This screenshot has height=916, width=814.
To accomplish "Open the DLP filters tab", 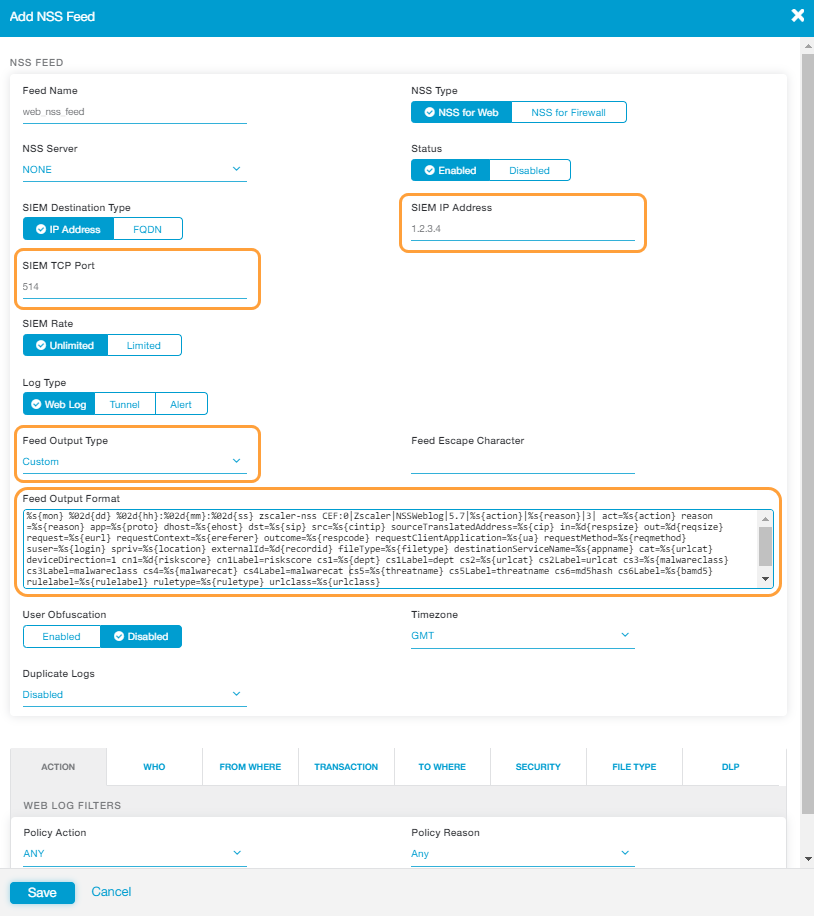I will [x=729, y=766].
